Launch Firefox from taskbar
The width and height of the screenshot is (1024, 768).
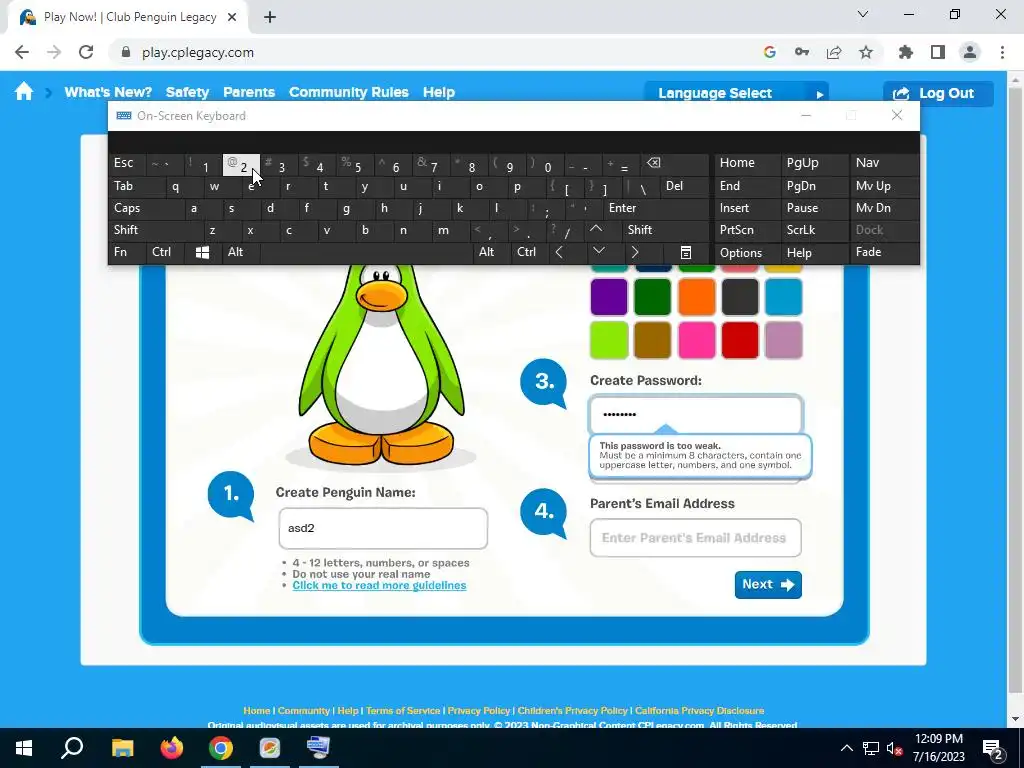(x=172, y=748)
